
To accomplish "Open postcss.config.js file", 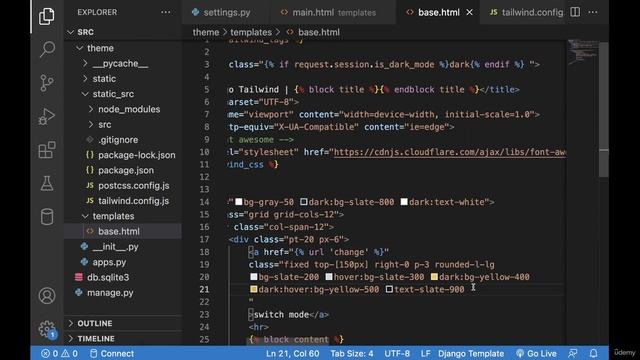I will tap(133, 186).
